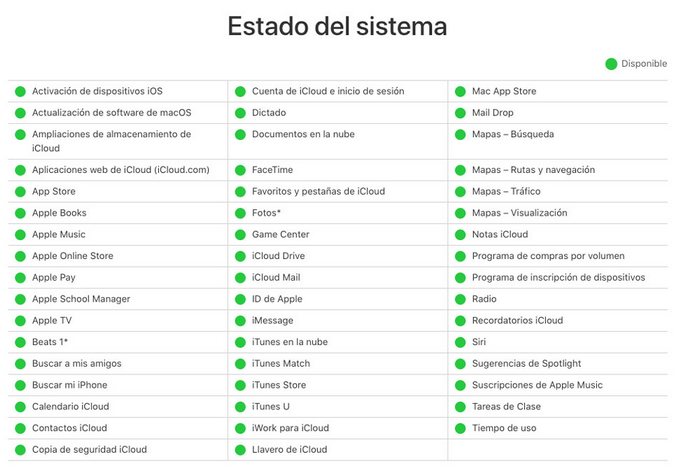This screenshot has height=471, width=700.
Task: Click the green status dot beside Siri
Action: pyautogui.click(x=460, y=342)
